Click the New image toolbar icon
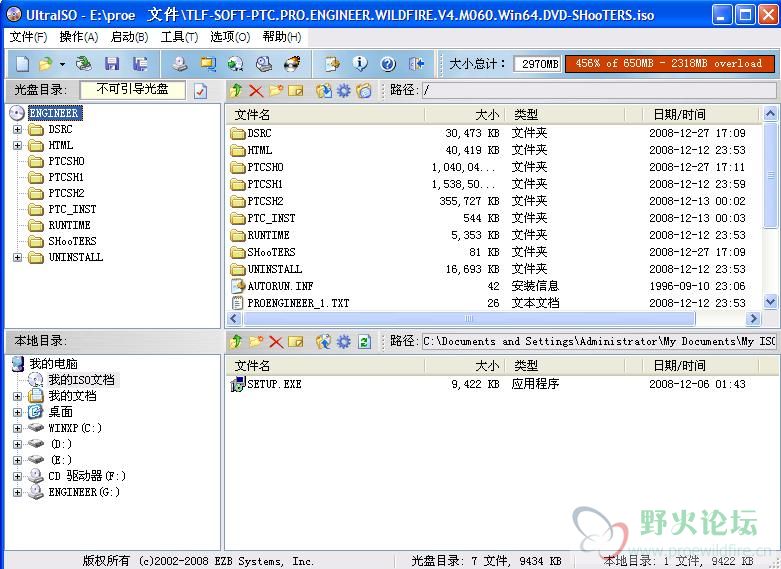The height and width of the screenshot is (569, 781). pyautogui.click(x=22, y=64)
